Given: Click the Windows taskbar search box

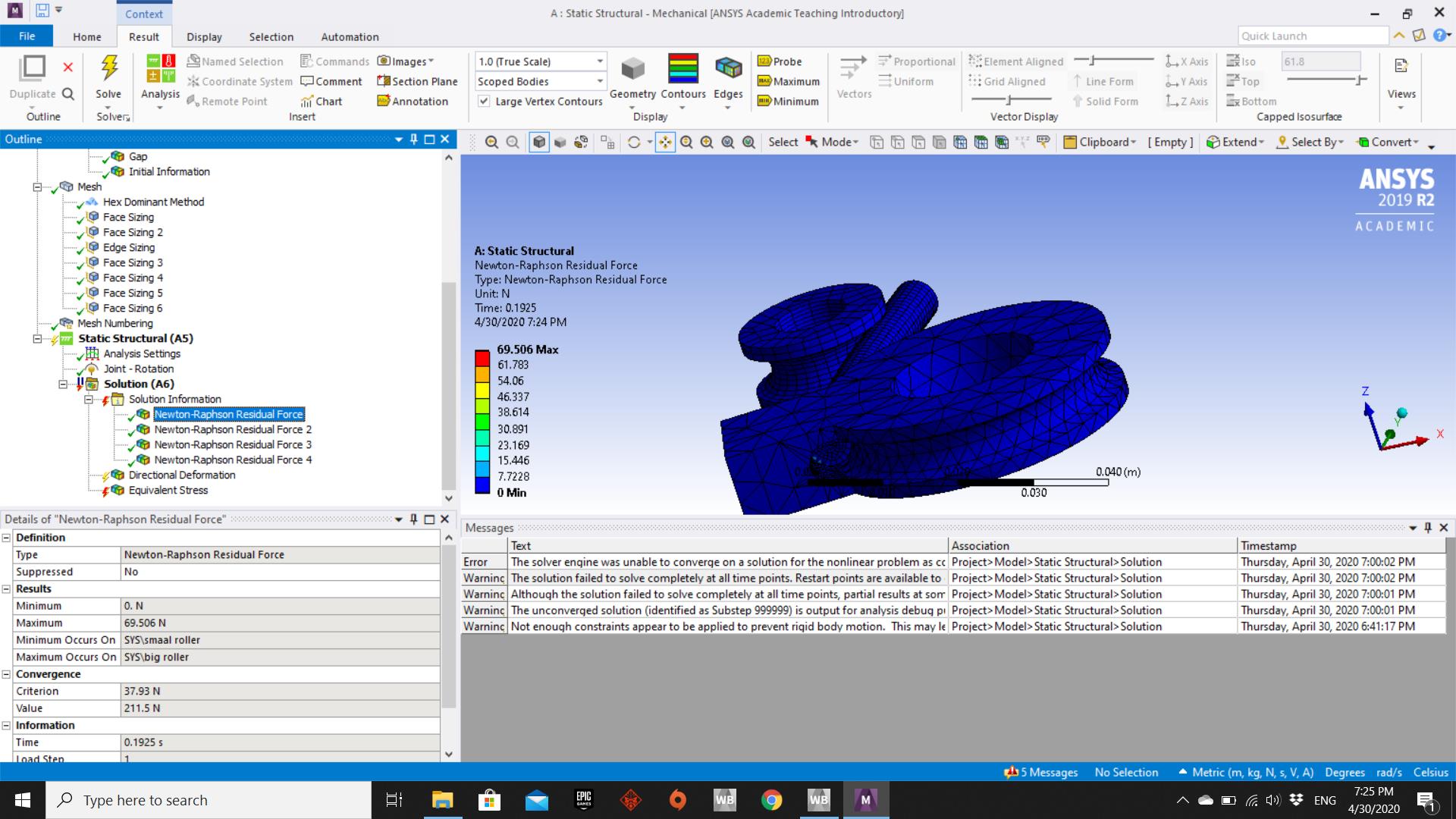Looking at the screenshot, I should coord(209,800).
